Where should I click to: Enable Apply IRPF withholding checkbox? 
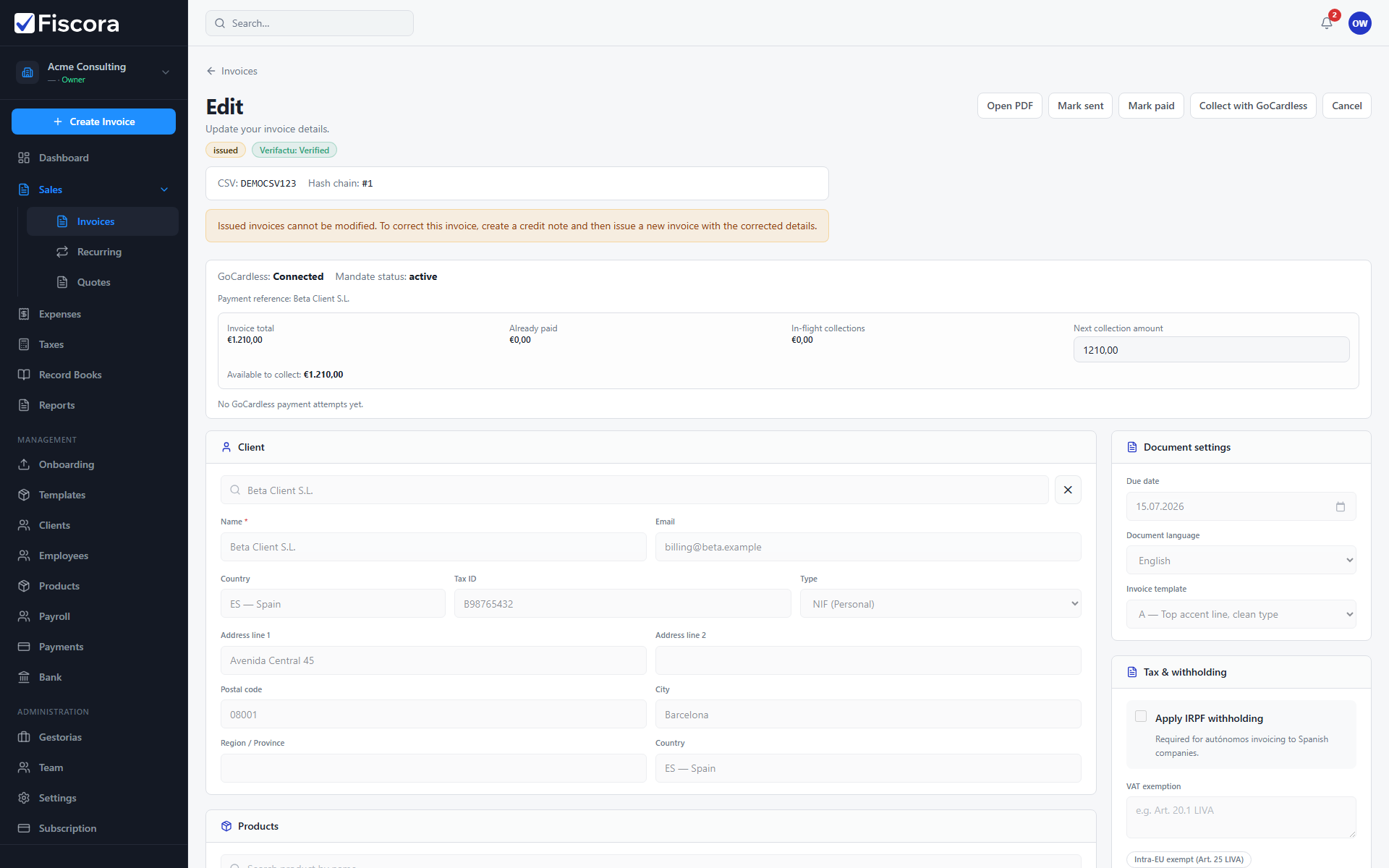[1141, 716]
